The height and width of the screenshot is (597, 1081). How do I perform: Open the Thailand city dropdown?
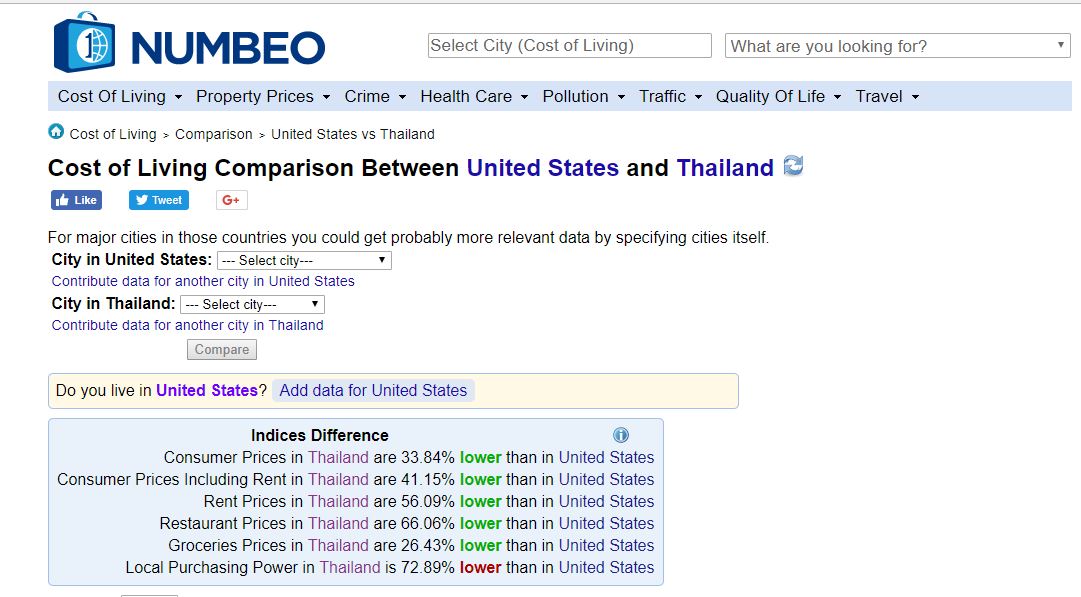tap(252, 304)
